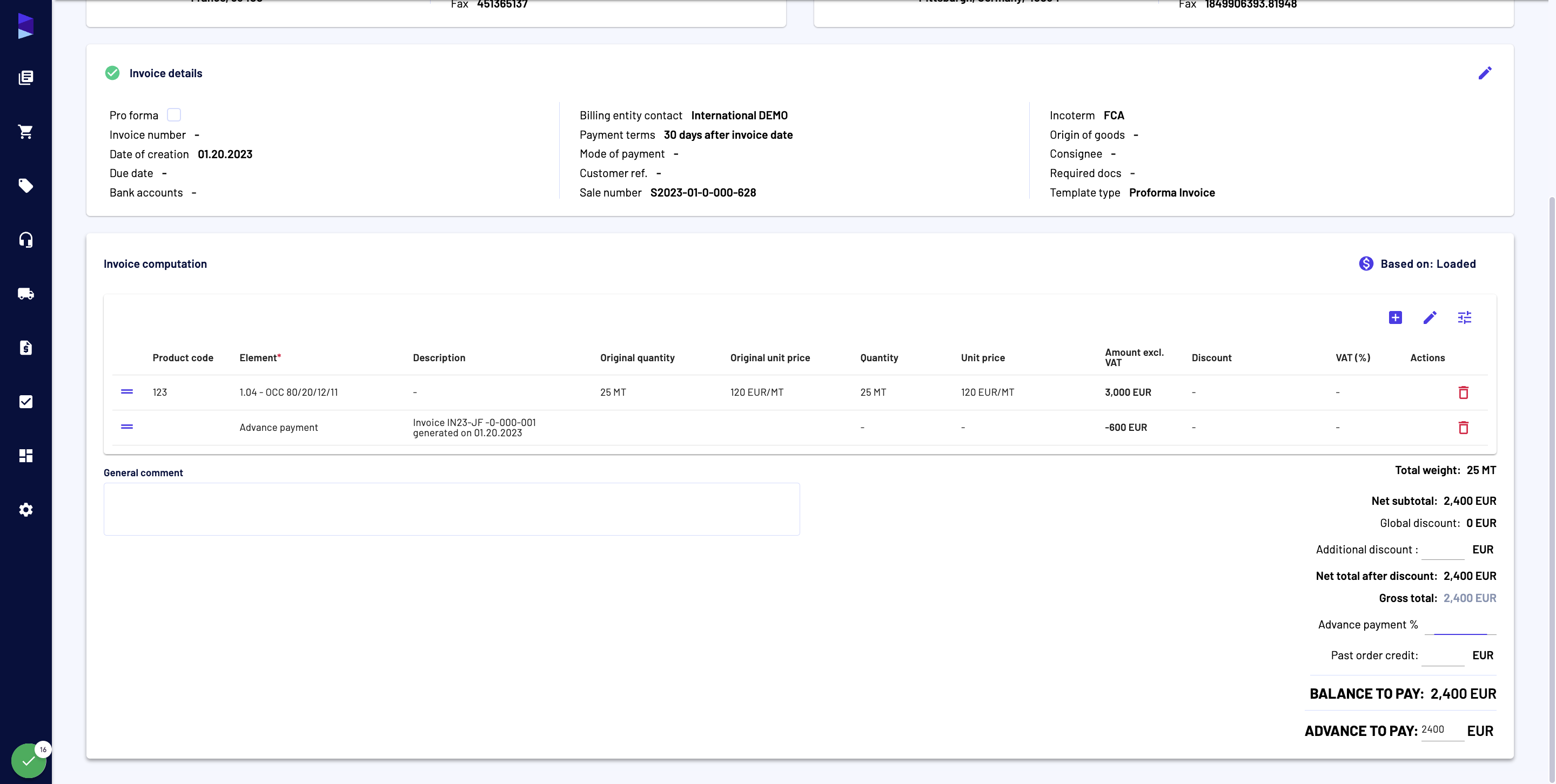Image resolution: width=1556 pixels, height=784 pixels.
Task: Click the 3,000 EUR amount cell
Action: click(1128, 393)
